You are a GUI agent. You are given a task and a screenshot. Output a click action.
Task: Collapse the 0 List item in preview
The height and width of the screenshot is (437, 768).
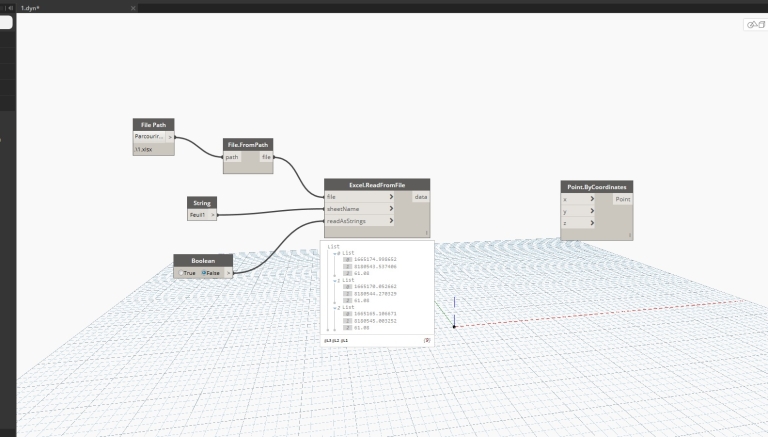[335, 254]
